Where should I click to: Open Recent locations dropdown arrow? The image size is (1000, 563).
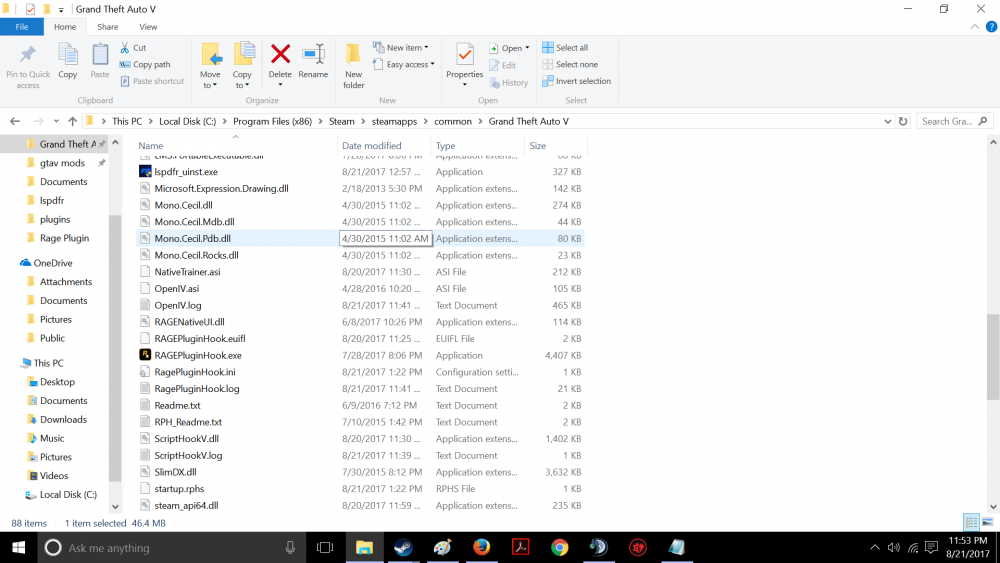point(56,121)
